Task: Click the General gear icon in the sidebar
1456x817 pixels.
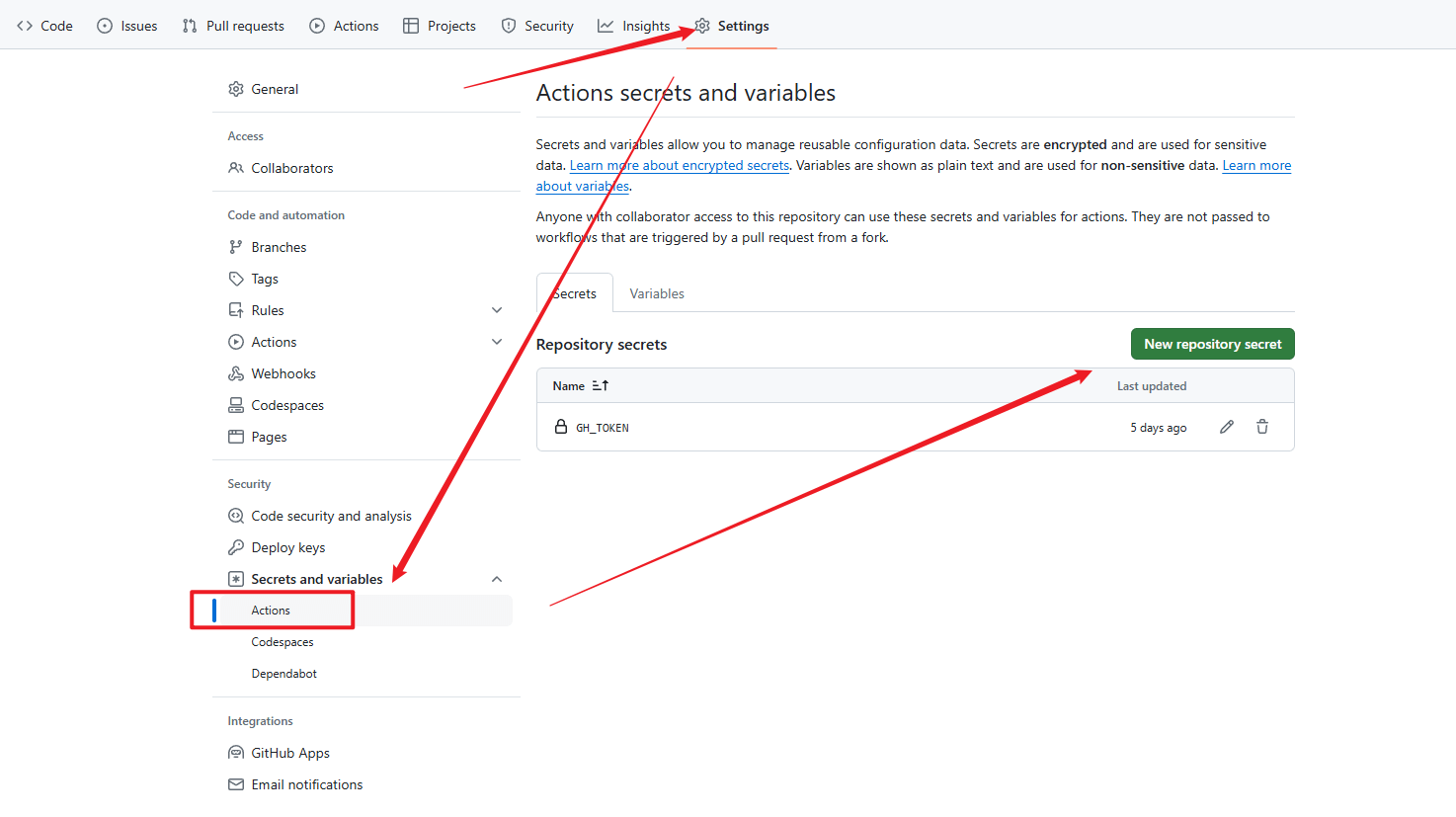Action: 236,89
